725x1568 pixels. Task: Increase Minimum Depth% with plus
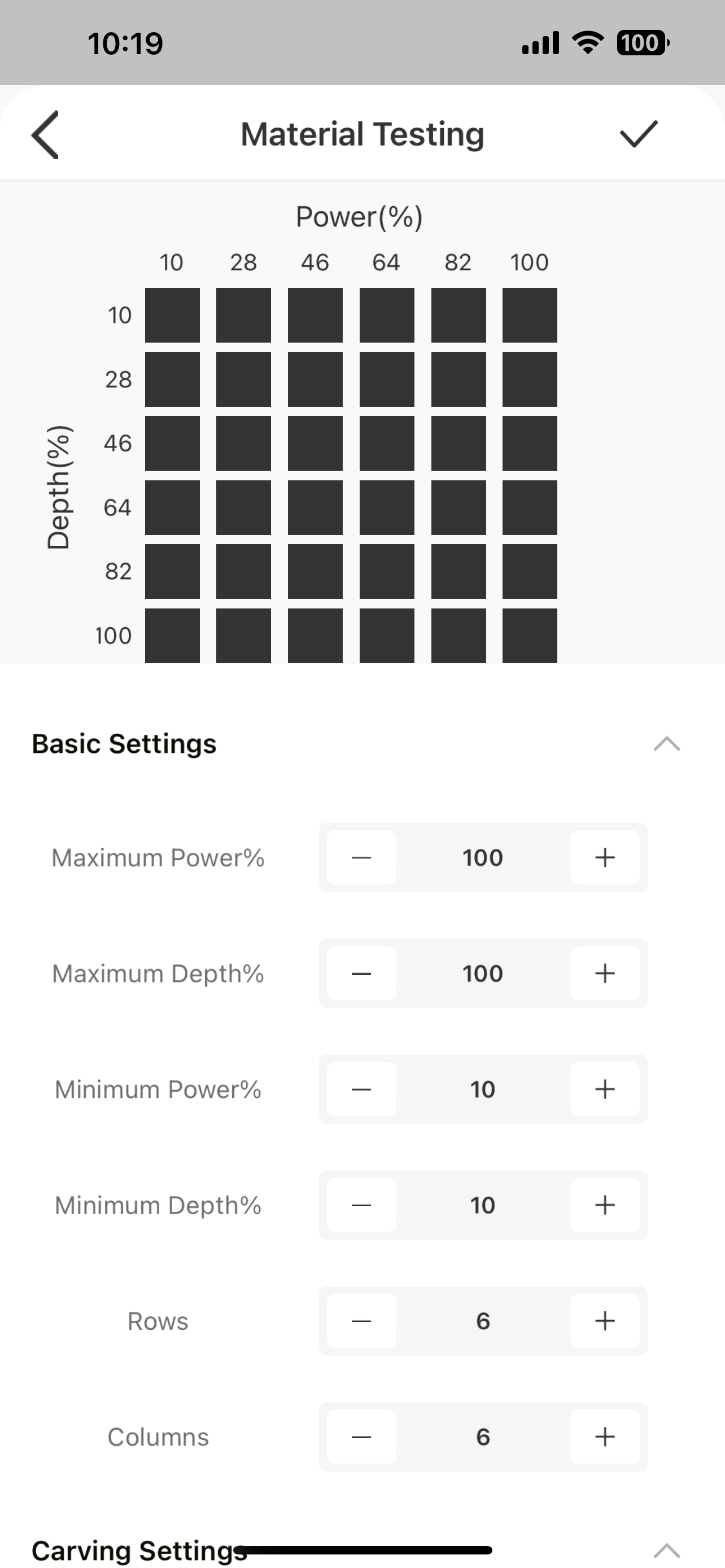coord(605,1205)
